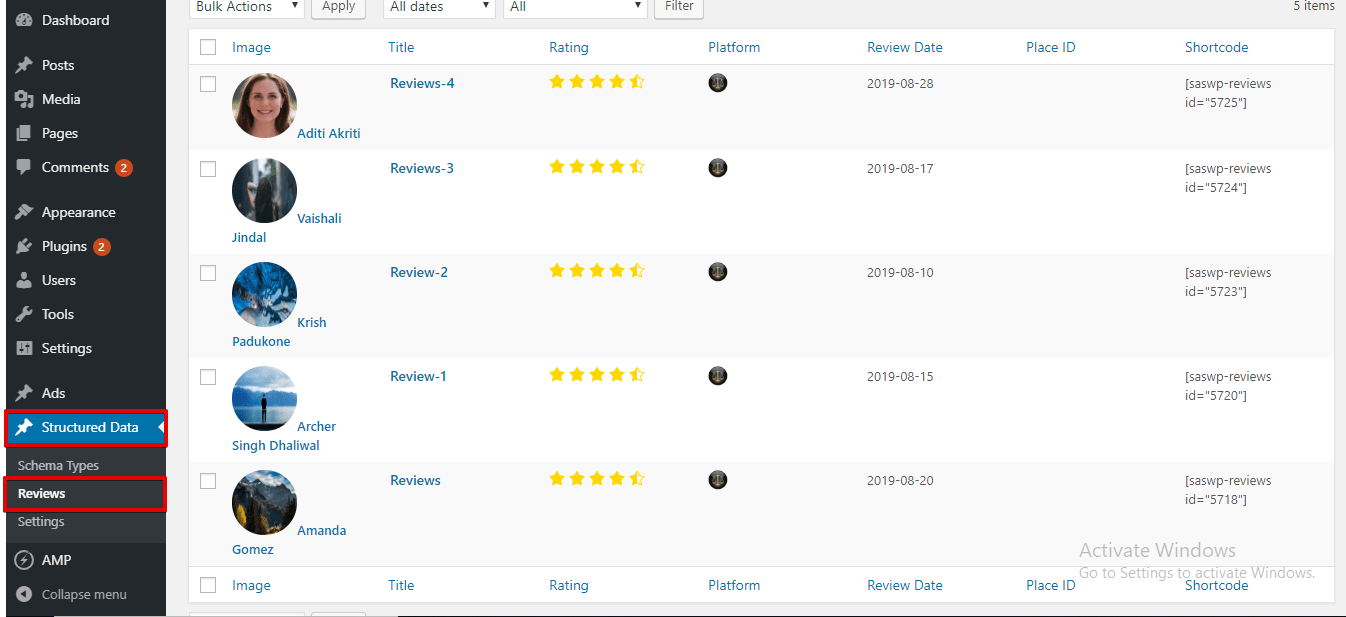Viewport: 1346px width, 617px height.
Task: Open the Reviews-3 entry link
Action: [421, 167]
